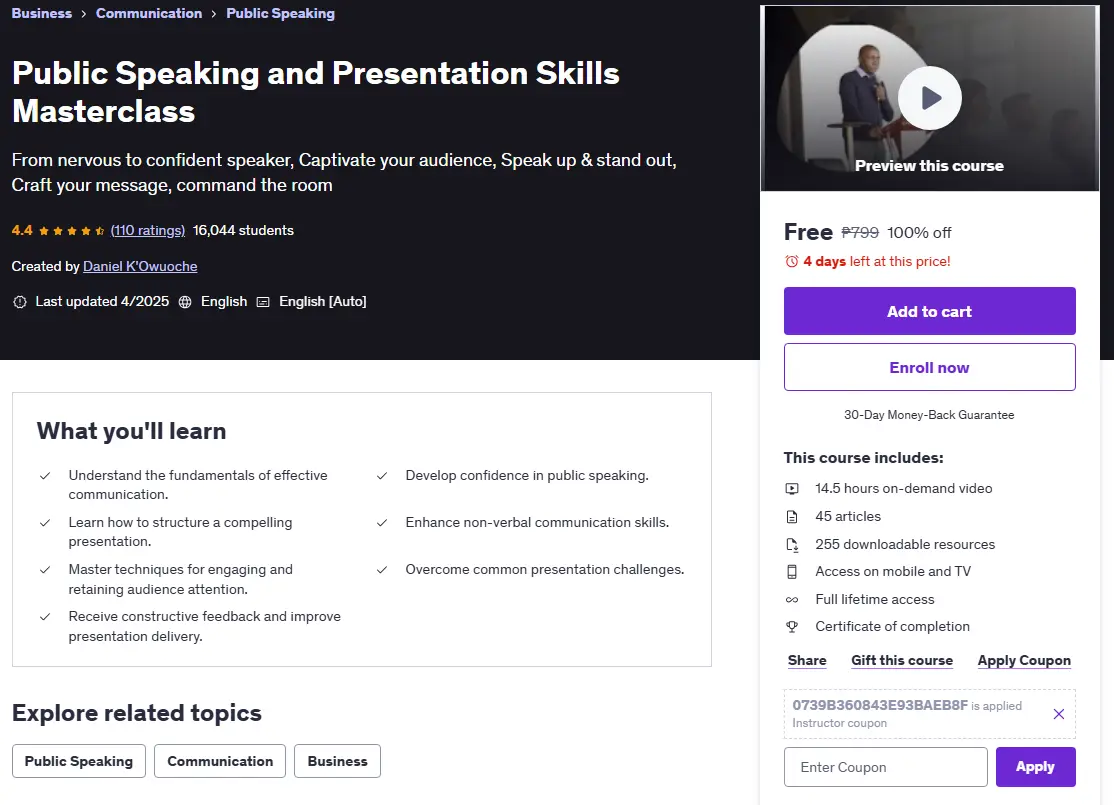Click the course preview thumbnail image
This screenshot has width=1114, height=805.
929,98
